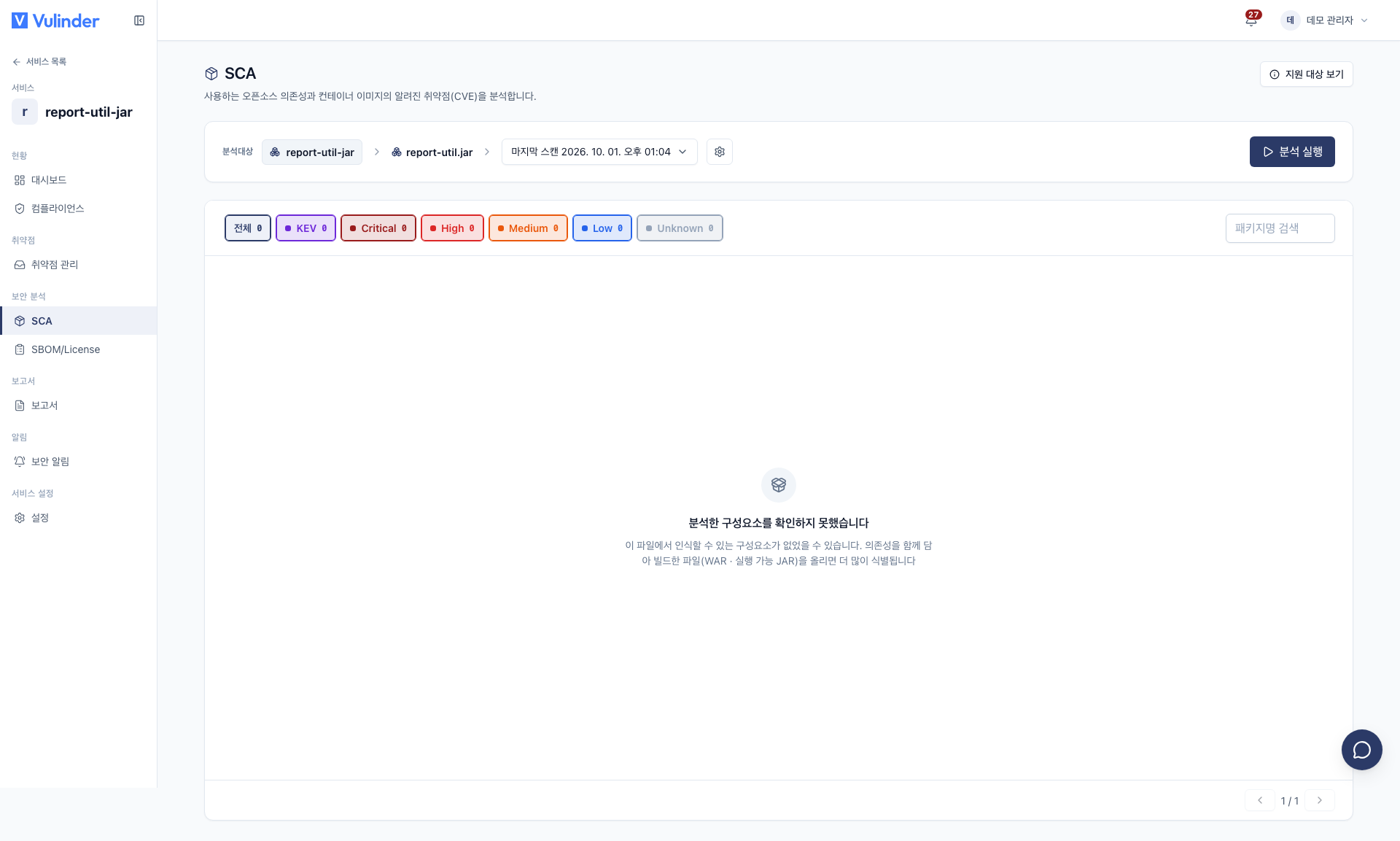Collapse the sidebar panel icon
Image resolution: width=1400 pixels, height=841 pixels.
(139, 20)
